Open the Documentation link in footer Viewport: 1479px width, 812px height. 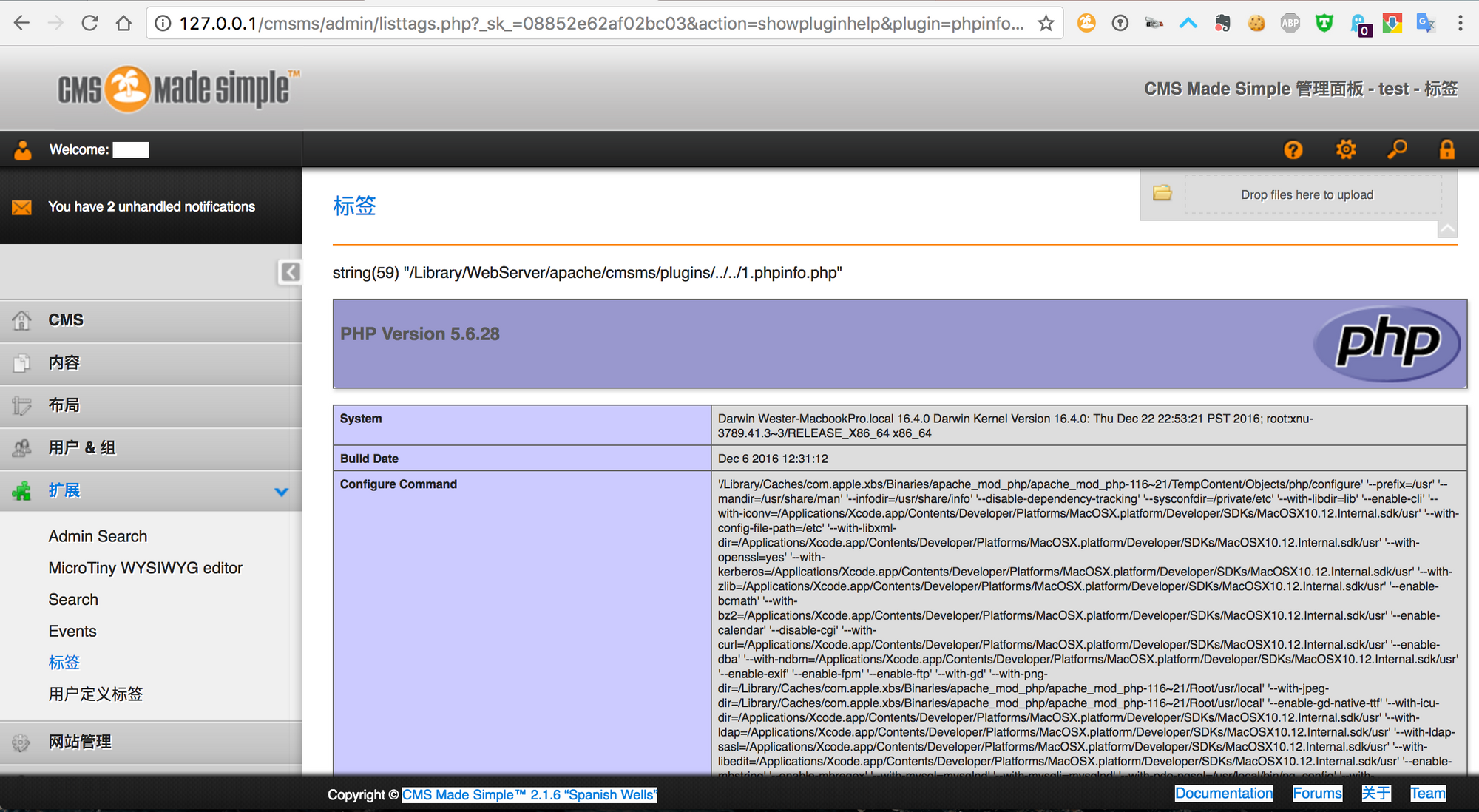pos(1223,793)
